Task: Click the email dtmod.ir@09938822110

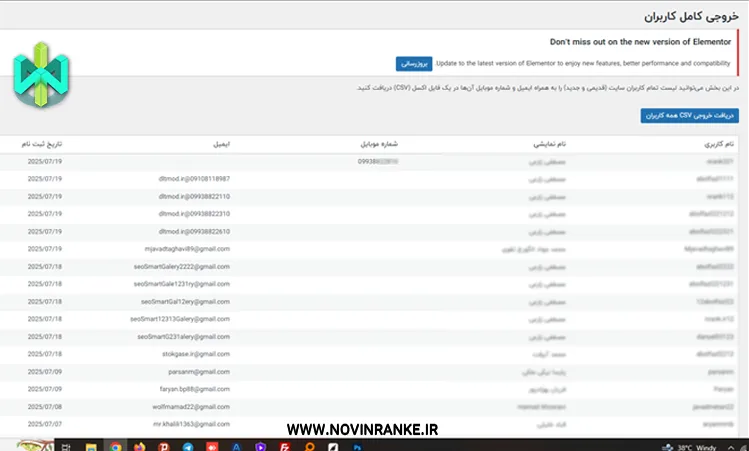Action: tap(194, 196)
